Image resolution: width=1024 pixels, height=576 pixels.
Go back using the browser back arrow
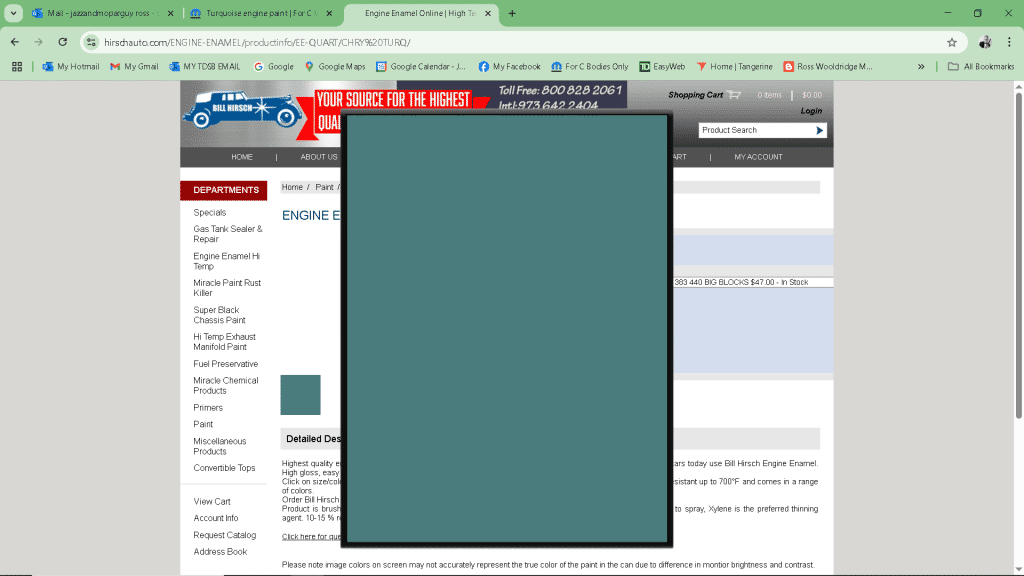pyautogui.click(x=15, y=42)
